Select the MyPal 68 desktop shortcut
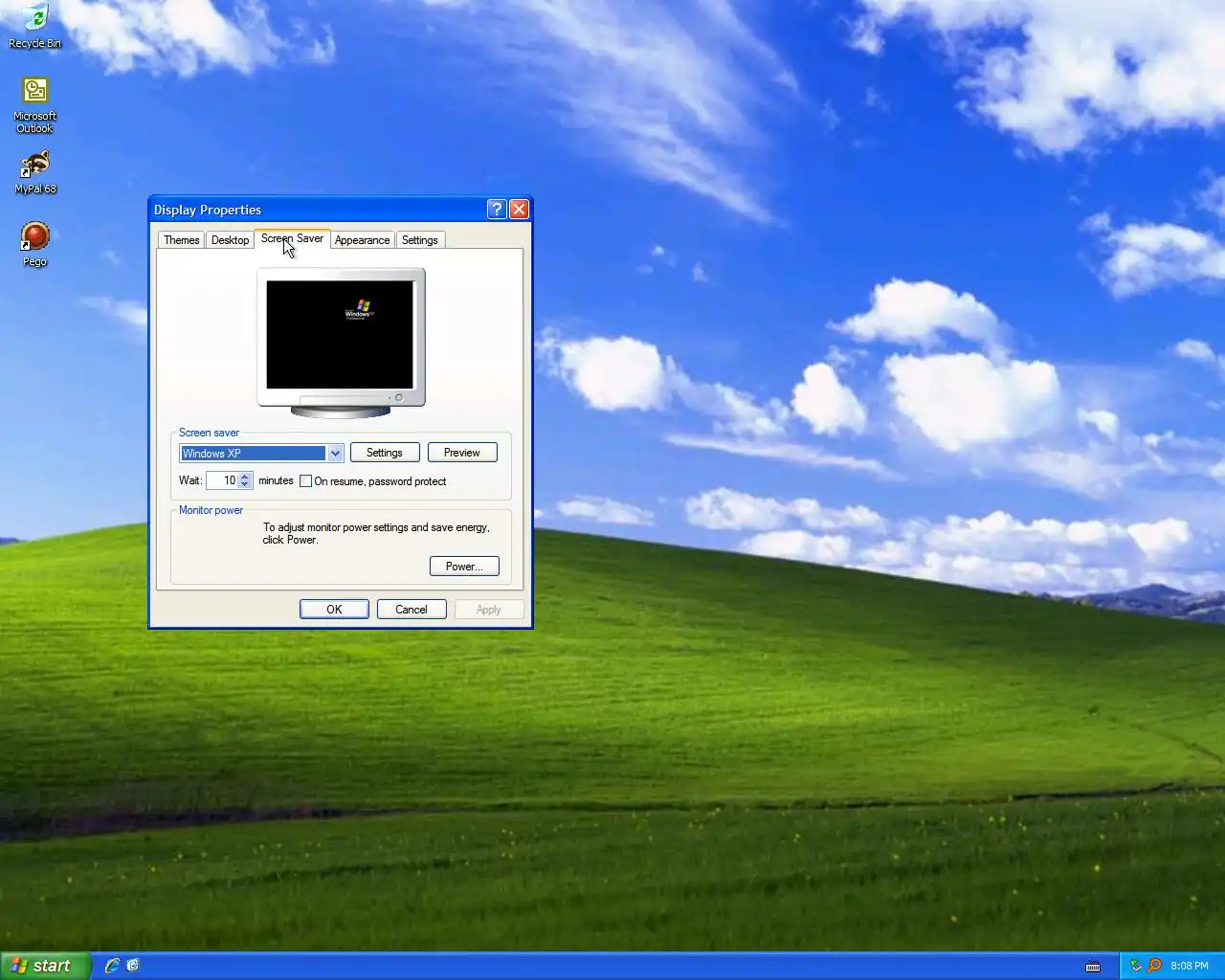Screen dimensions: 1225x980 click(x=34, y=172)
